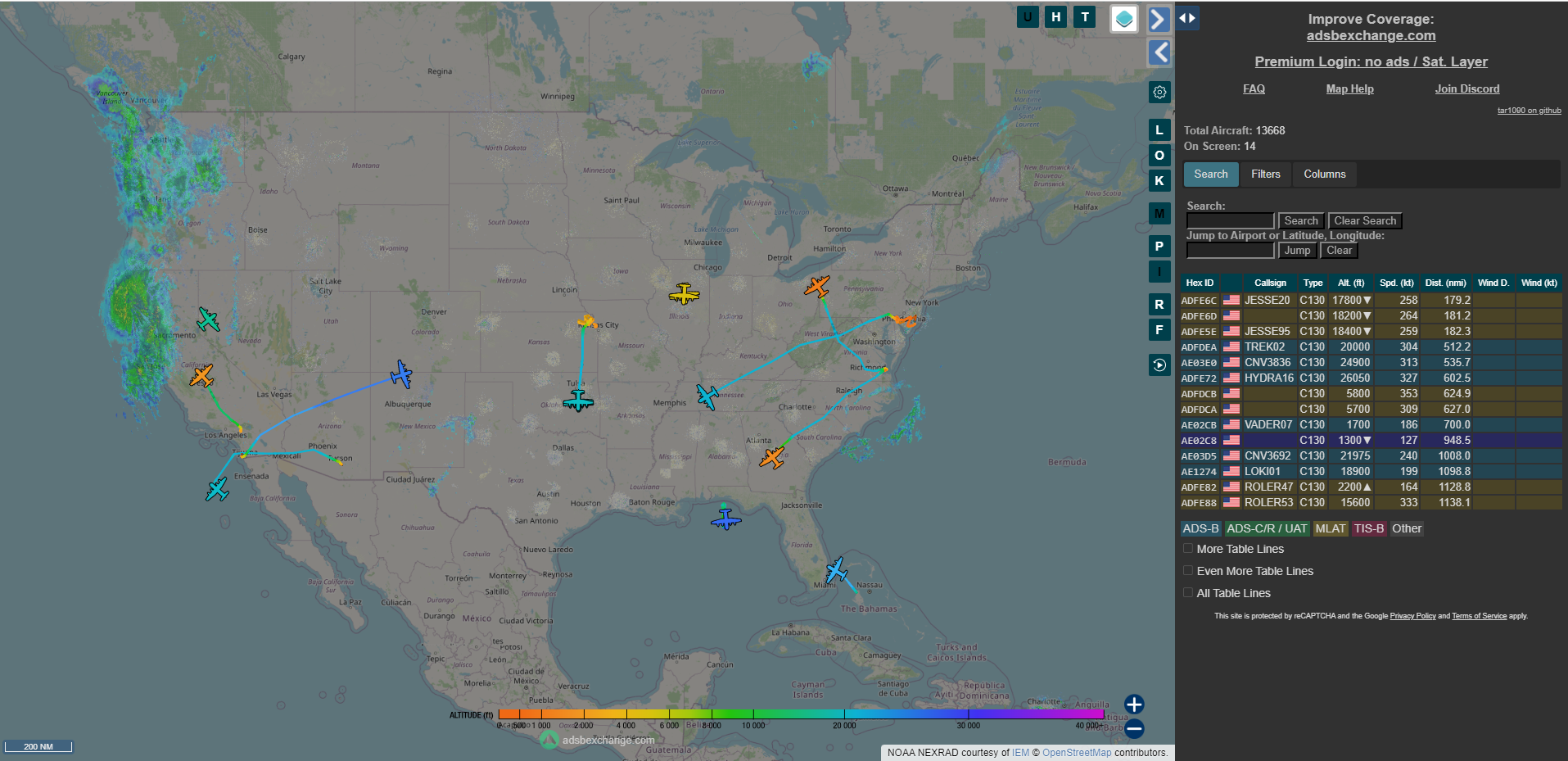The image size is (1568, 761).
Task: Select the blue aircraft over Gulf of Mexico
Action: 725,519
